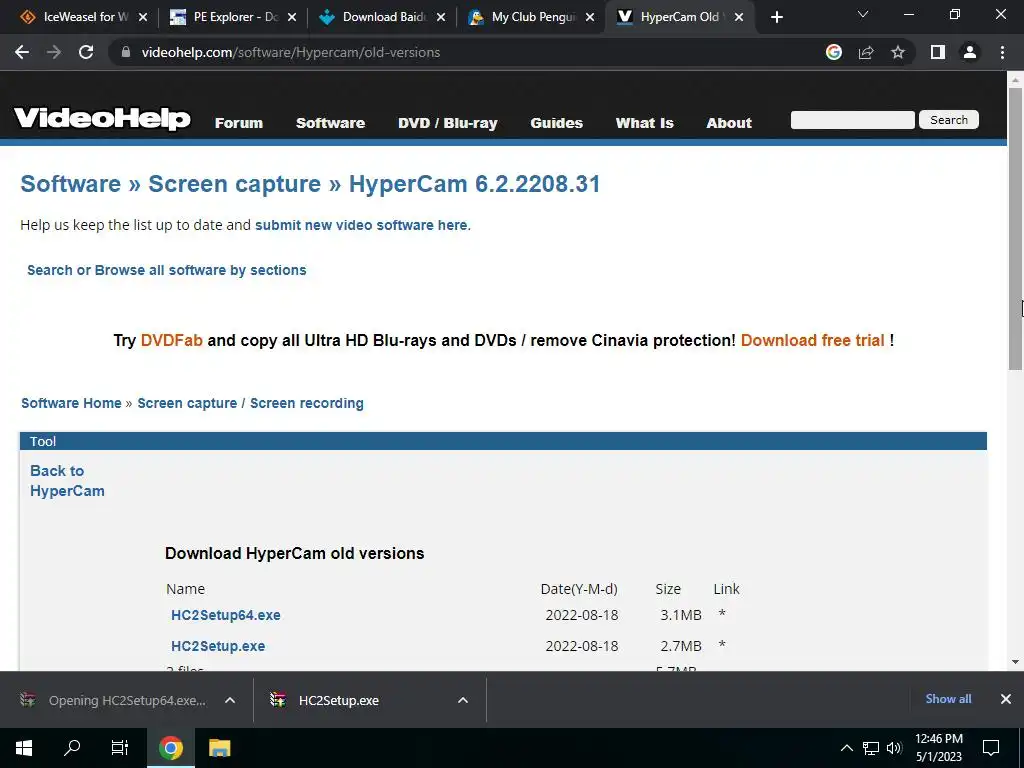Open Windows taskbar search
Image resolution: width=1024 pixels, height=768 pixels.
72,748
